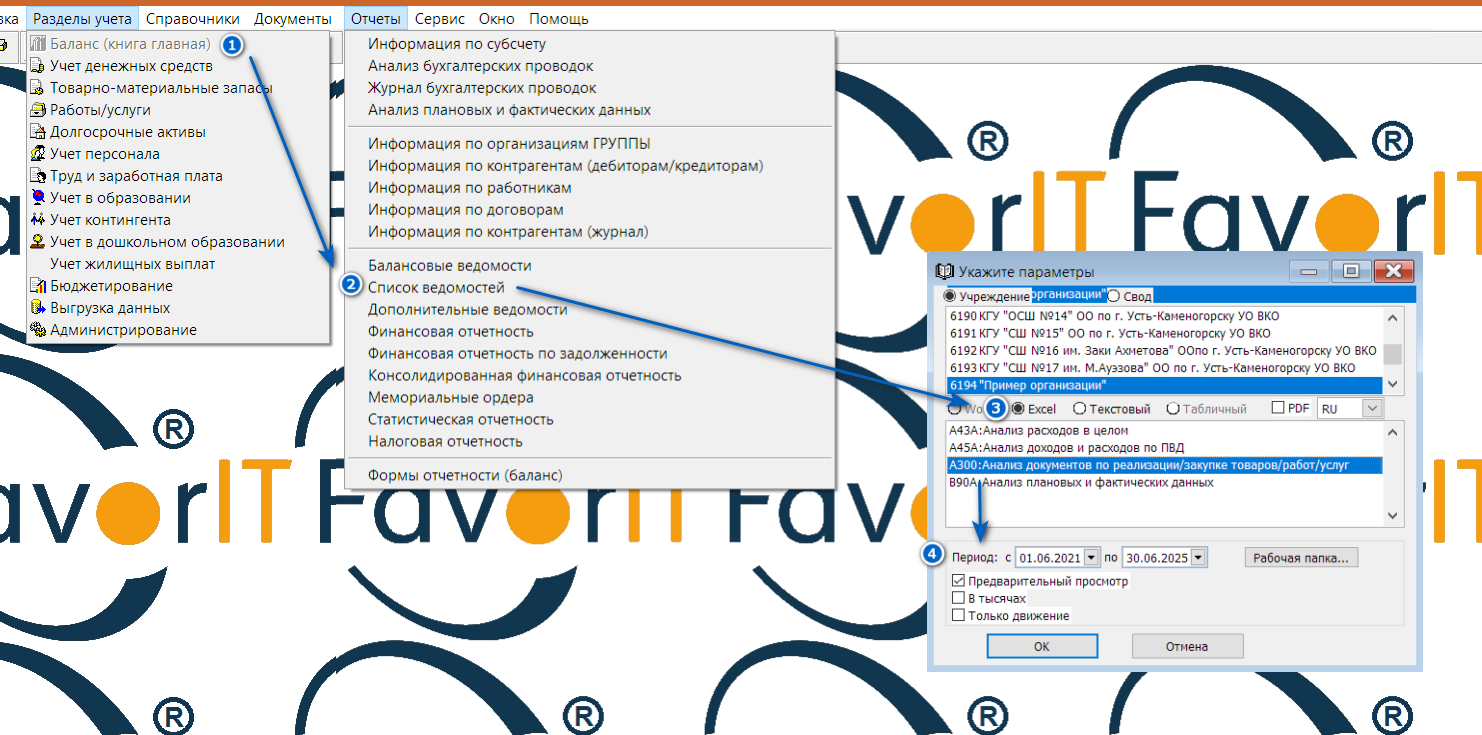
Task: Open the period start date dropdown
Action: pyautogui.click(x=1091, y=557)
